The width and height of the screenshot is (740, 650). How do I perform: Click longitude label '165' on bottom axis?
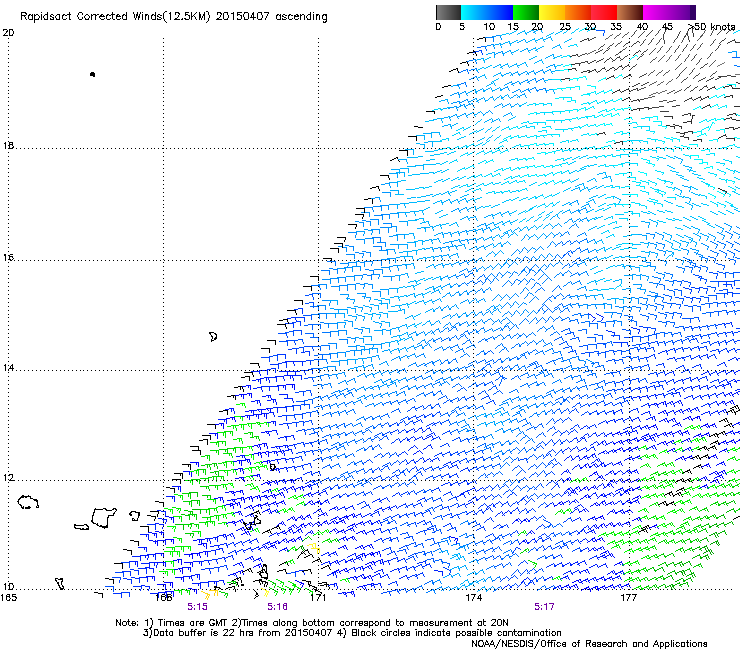click(9, 598)
